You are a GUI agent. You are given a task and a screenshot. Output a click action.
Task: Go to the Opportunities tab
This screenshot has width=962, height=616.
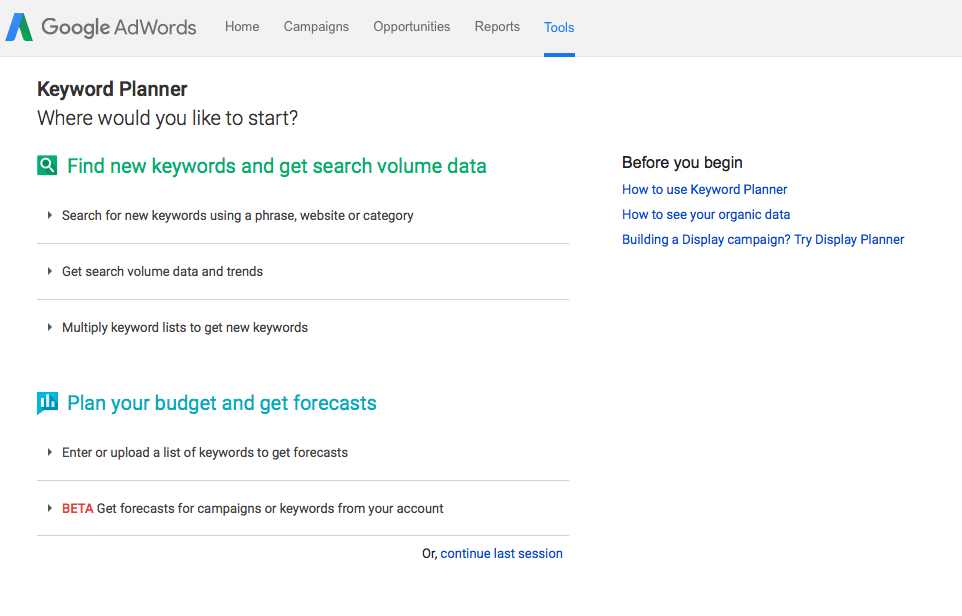click(x=412, y=27)
